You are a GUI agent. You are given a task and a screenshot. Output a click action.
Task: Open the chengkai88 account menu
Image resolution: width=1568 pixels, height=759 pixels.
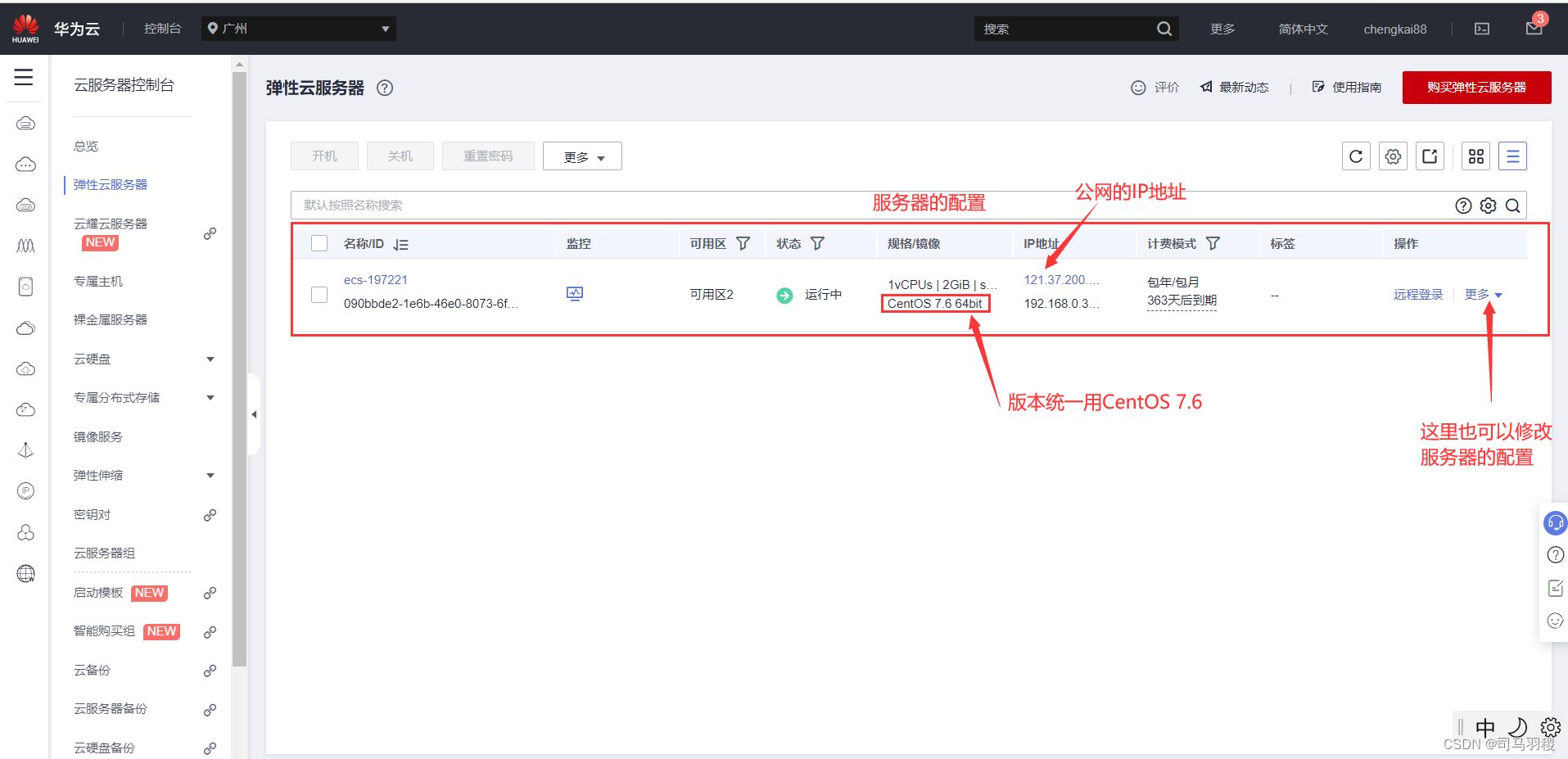click(x=1394, y=29)
